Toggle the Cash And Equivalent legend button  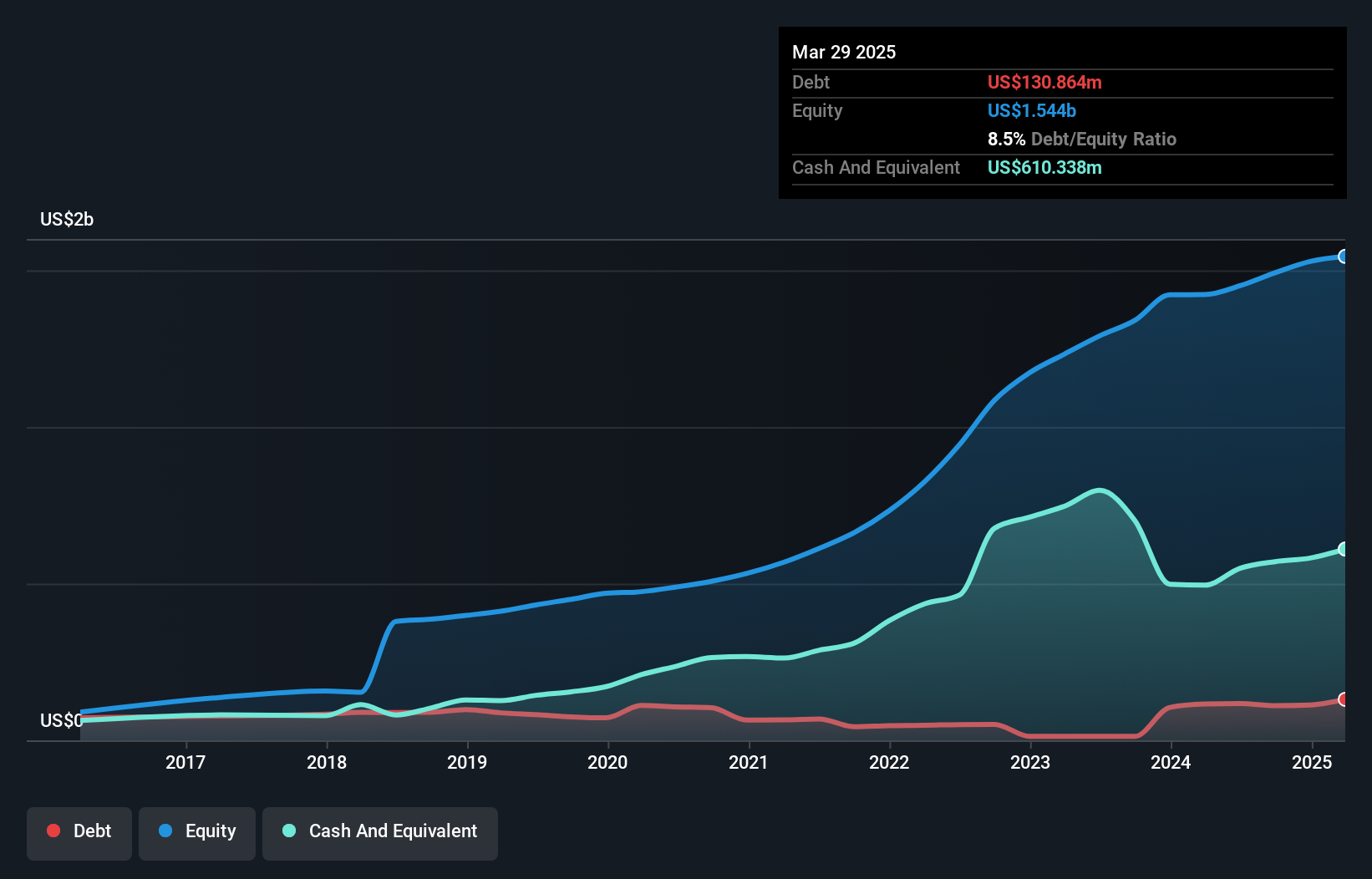click(x=380, y=833)
